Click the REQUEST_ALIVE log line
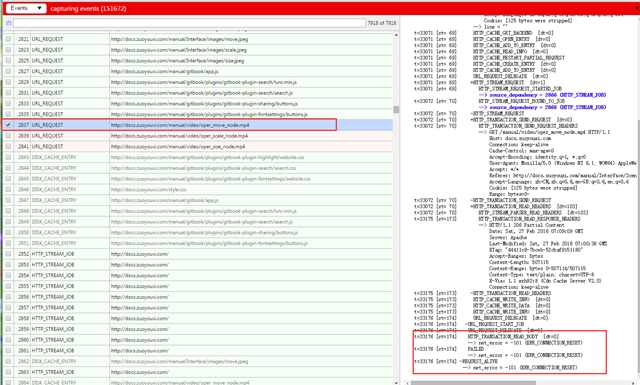This screenshot has height=385, width=640. [478, 361]
